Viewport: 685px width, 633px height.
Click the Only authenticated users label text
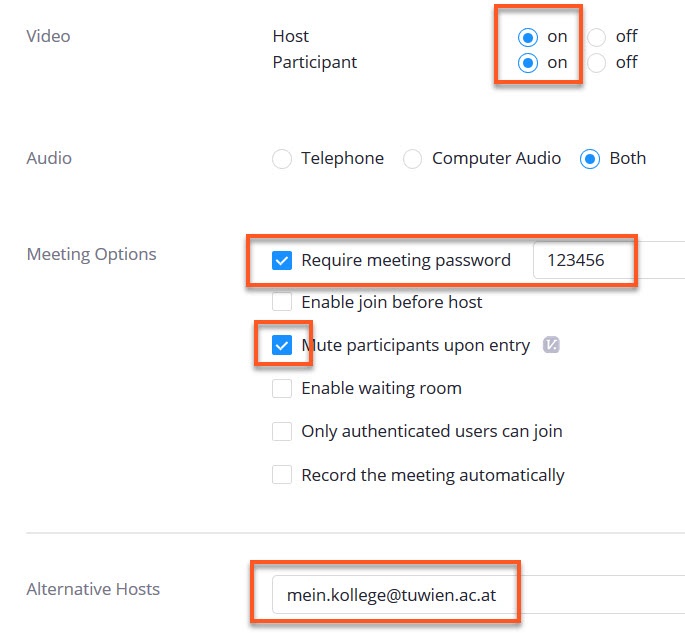tap(432, 432)
